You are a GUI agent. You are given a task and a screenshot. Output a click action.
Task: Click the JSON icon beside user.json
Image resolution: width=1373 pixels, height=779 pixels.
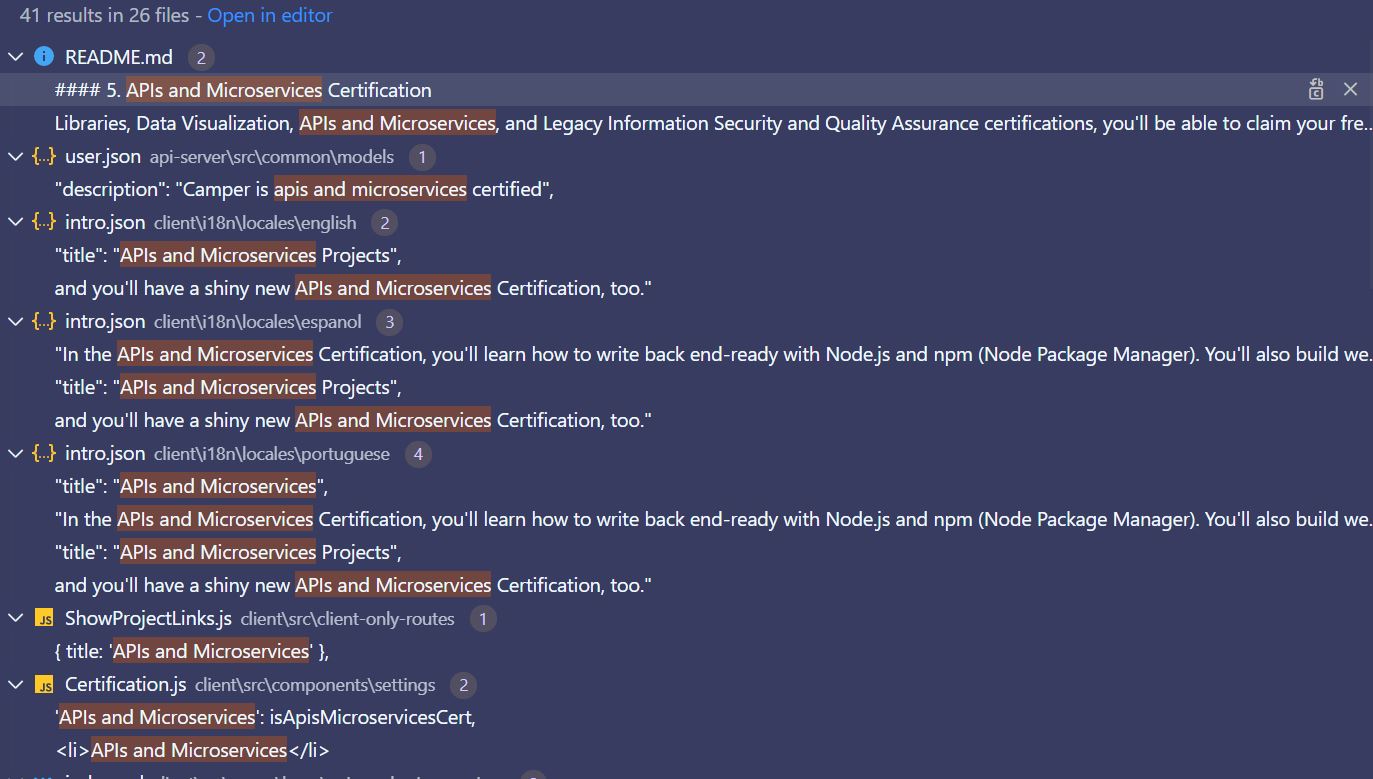pyautogui.click(x=44, y=156)
